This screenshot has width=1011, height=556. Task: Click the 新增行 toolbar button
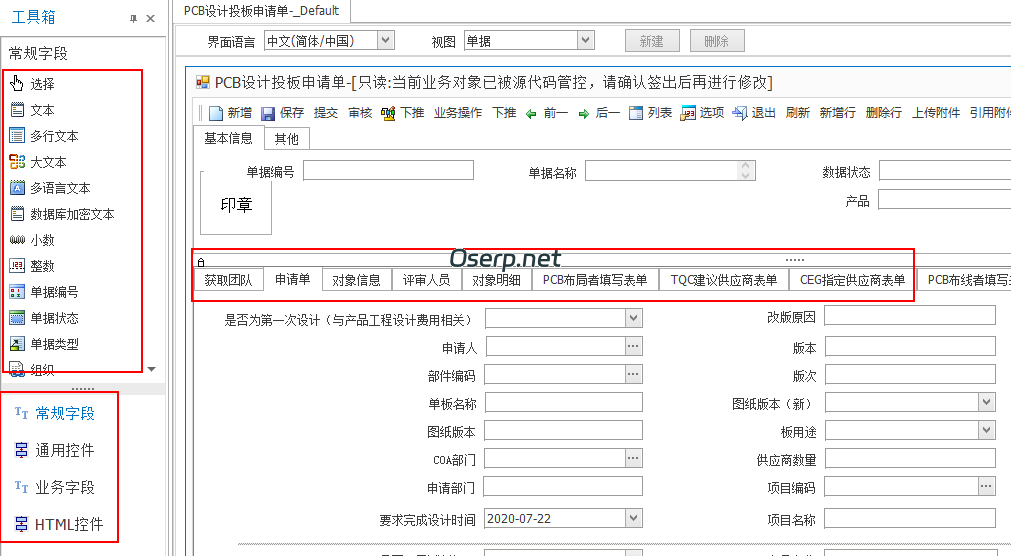click(838, 113)
